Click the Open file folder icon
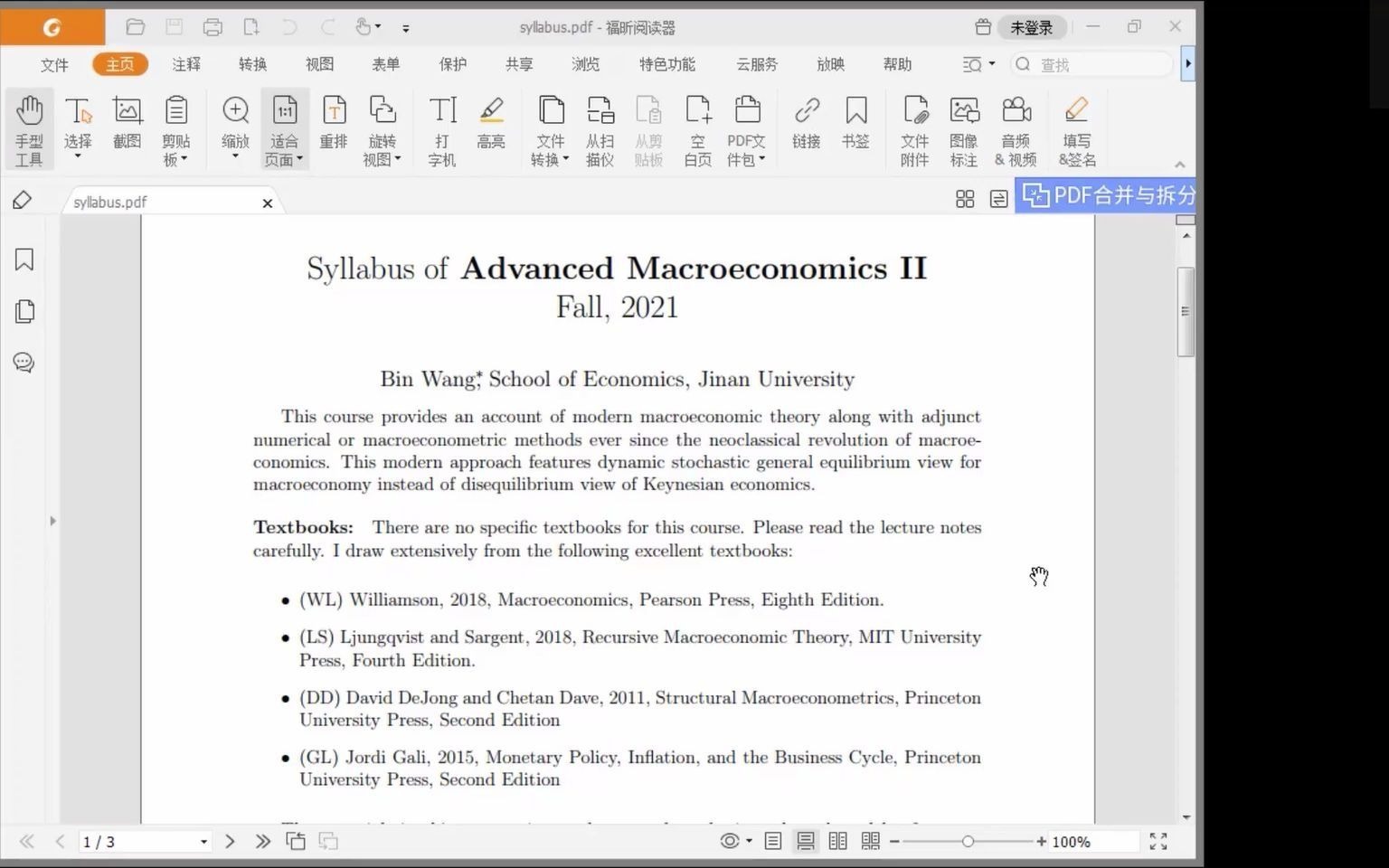Image resolution: width=1389 pixels, height=868 pixels. [x=136, y=27]
